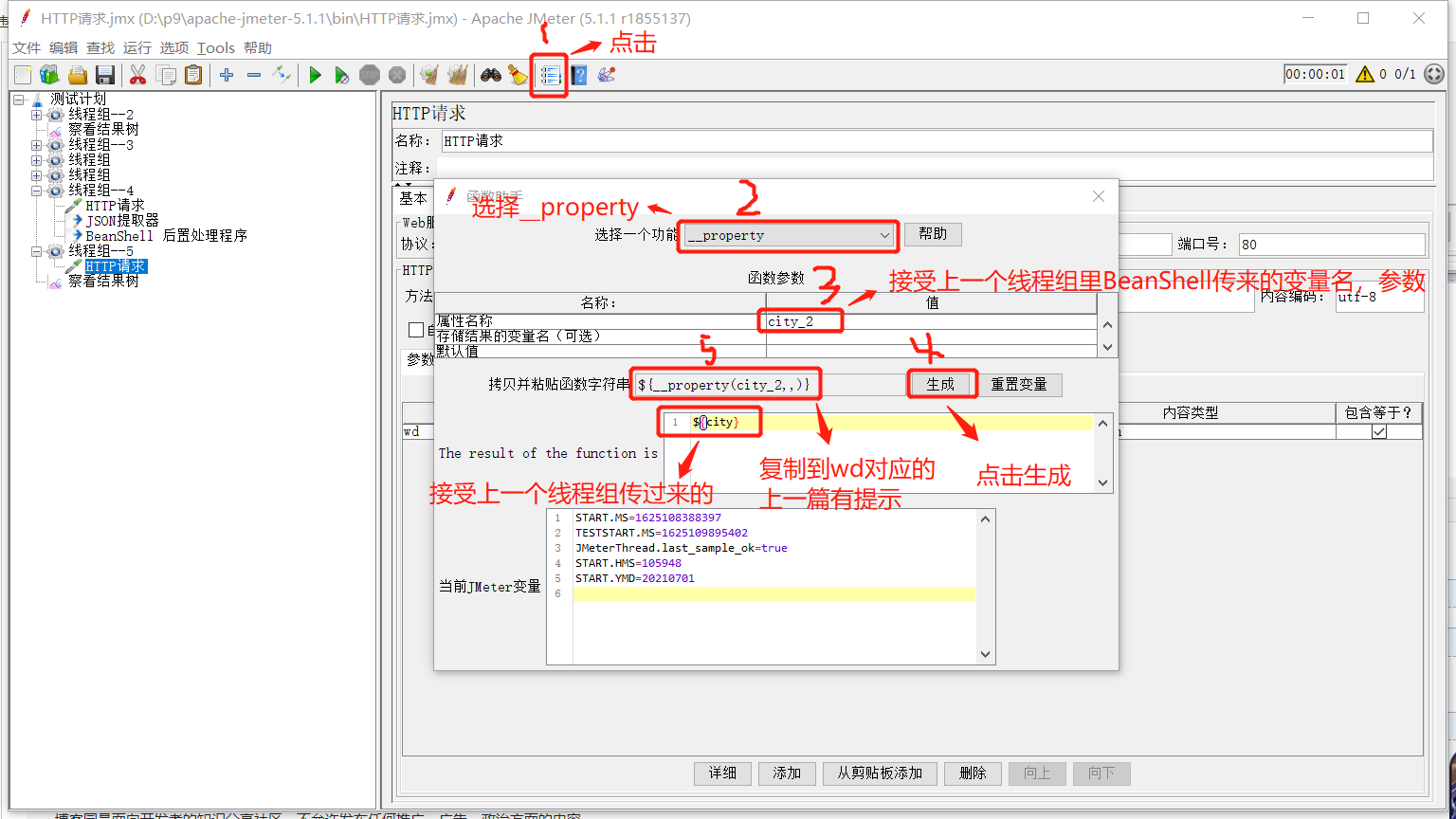The width and height of the screenshot is (1456, 819).
Task: Open the 编辑 menu
Action: click(x=64, y=48)
